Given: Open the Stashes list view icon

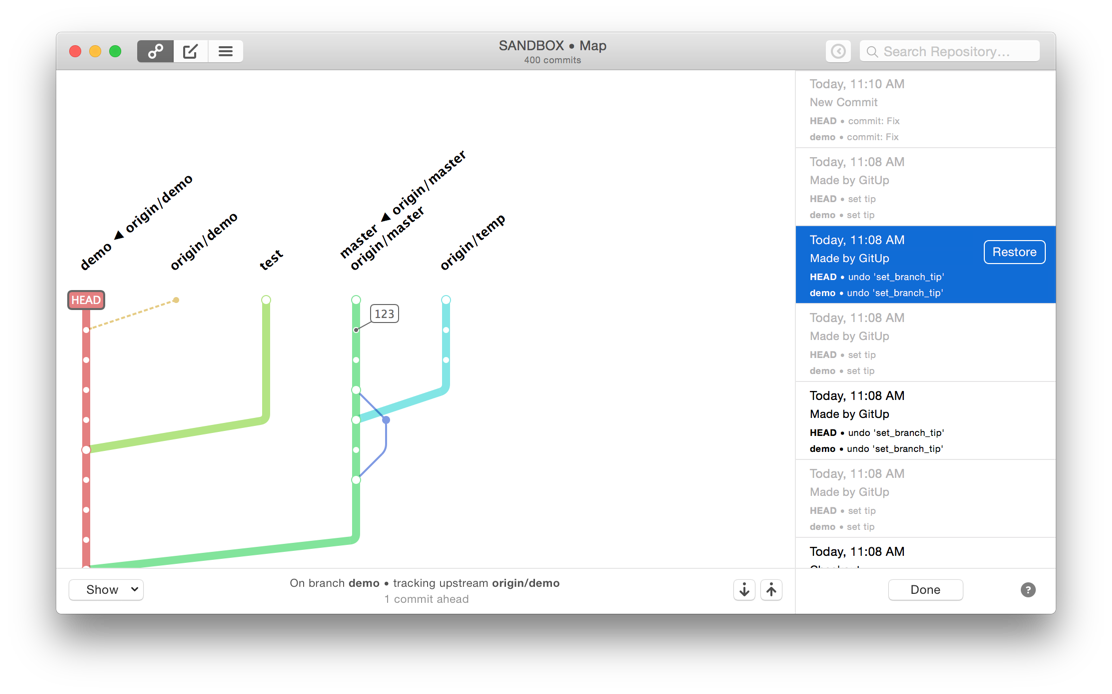Looking at the screenshot, I should click(x=226, y=51).
